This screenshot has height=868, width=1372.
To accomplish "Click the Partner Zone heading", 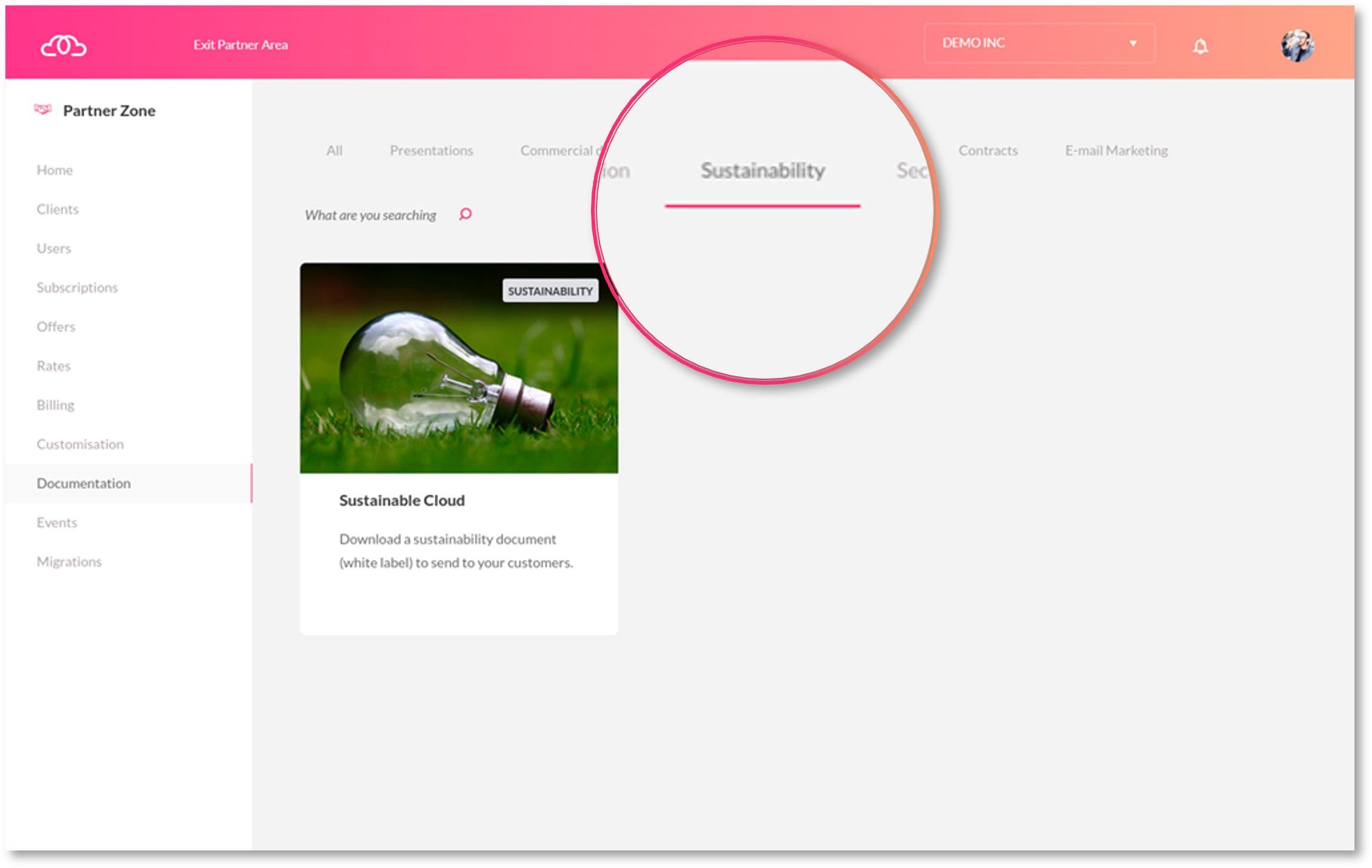I will click(x=109, y=111).
